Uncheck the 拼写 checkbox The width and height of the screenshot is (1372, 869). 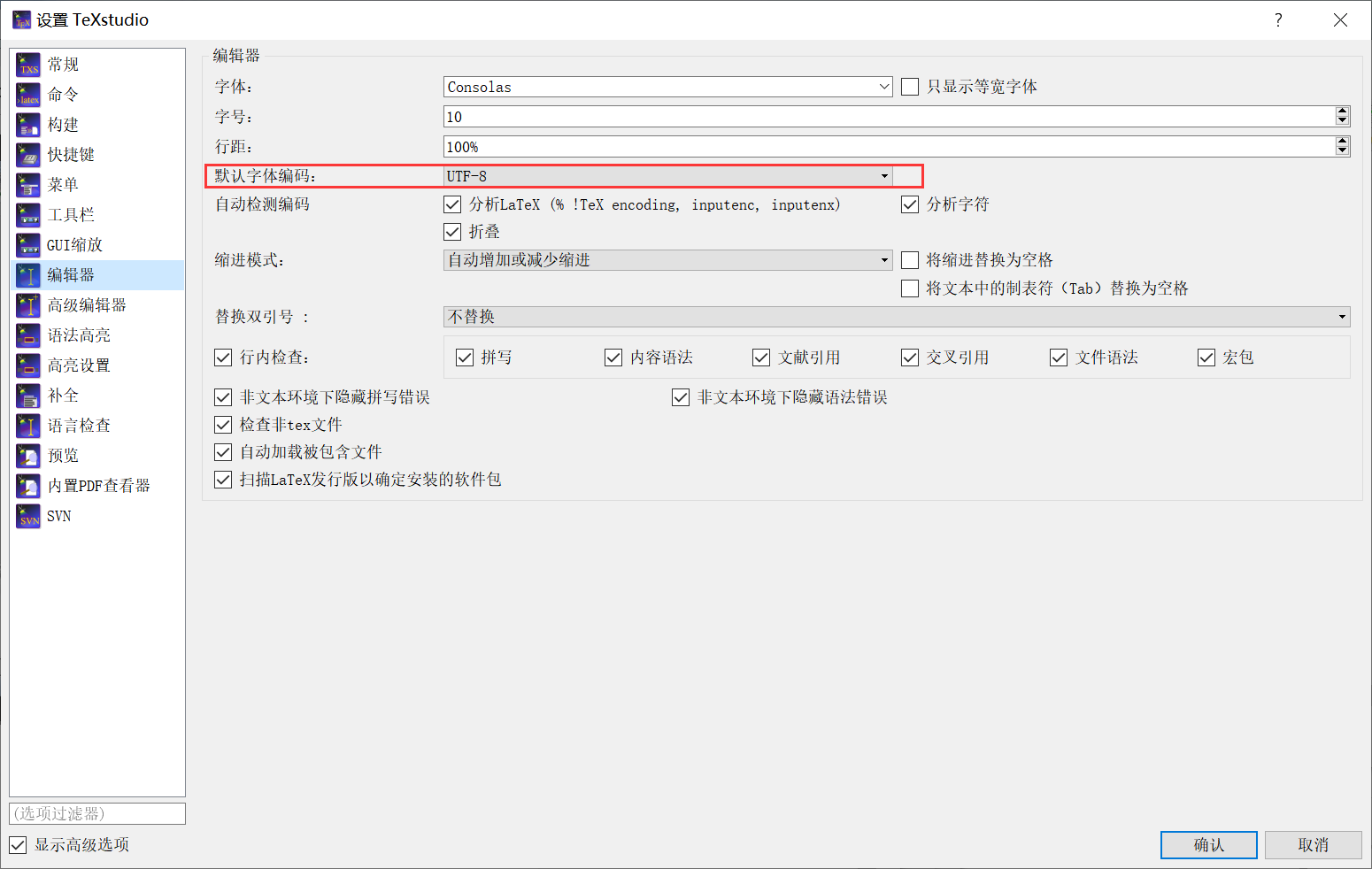(x=465, y=358)
